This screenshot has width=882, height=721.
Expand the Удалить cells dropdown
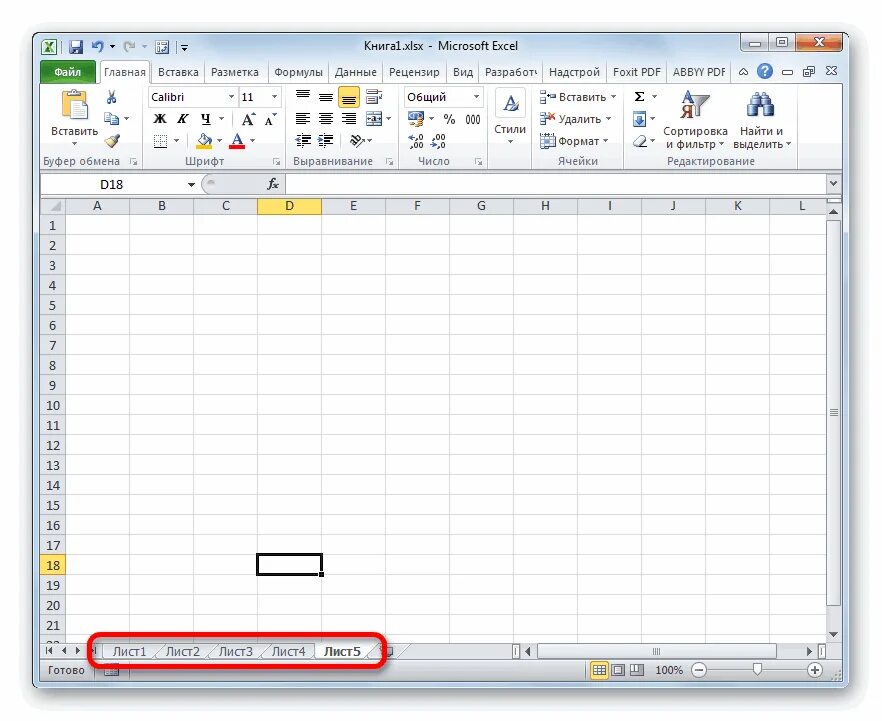(x=608, y=119)
